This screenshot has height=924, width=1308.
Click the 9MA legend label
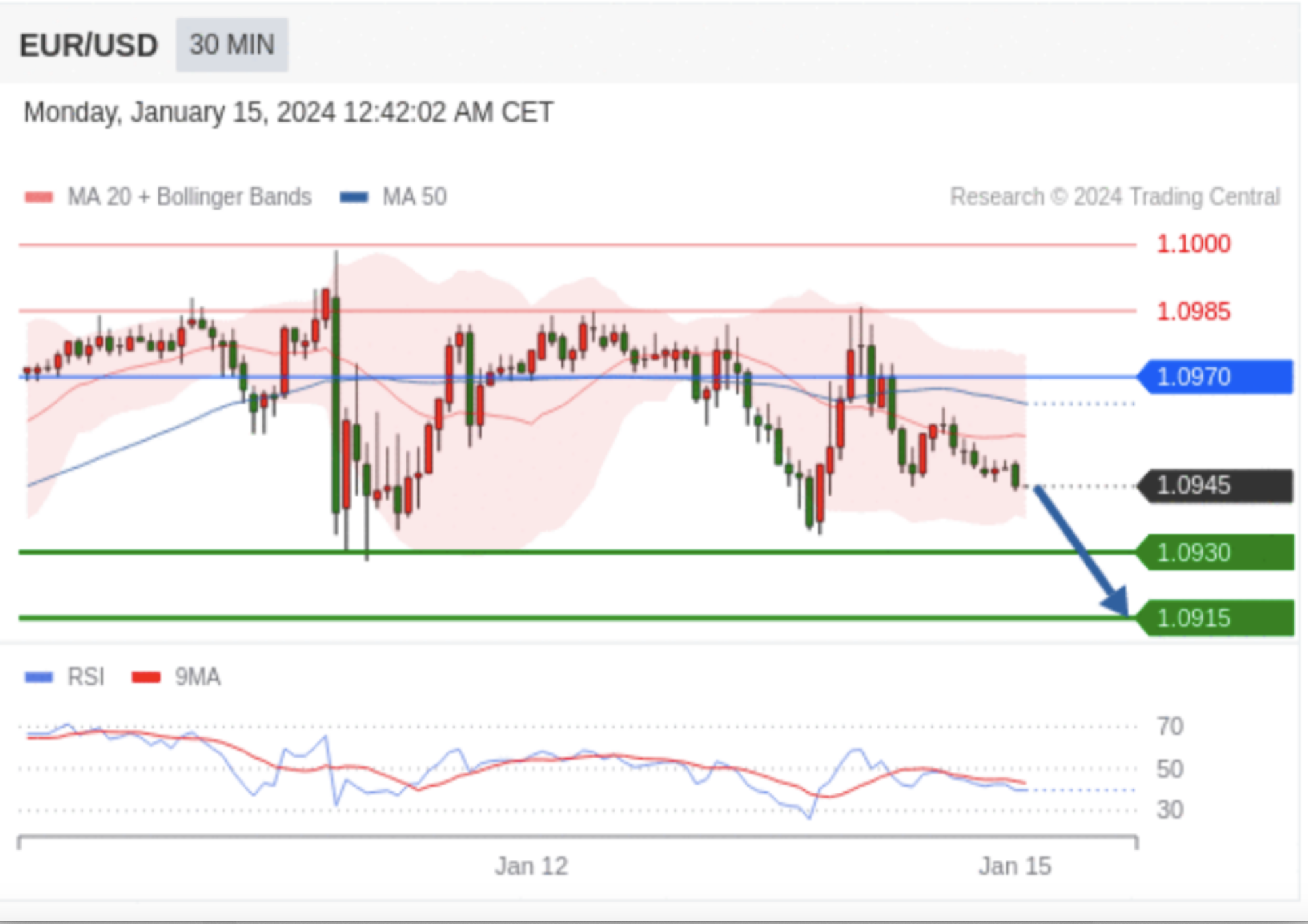click(x=197, y=678)
